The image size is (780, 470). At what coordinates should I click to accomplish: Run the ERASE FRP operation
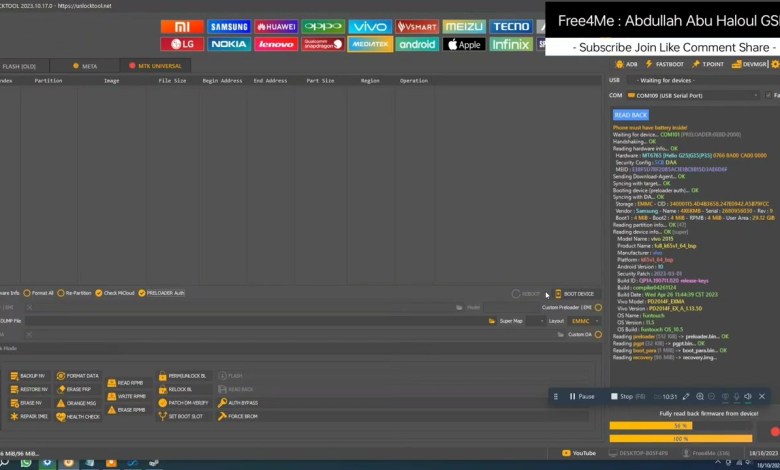pos(74,389)
